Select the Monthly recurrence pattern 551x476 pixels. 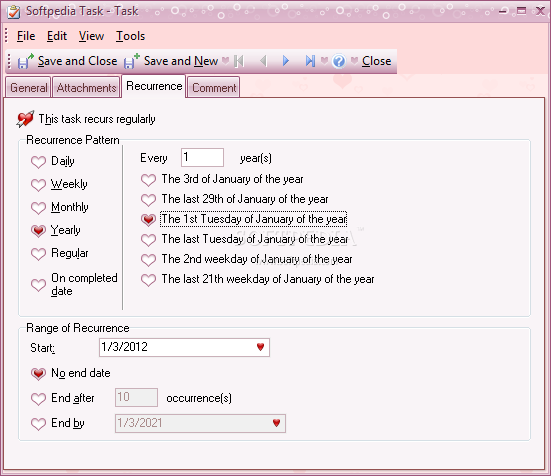tap(38, 208)
